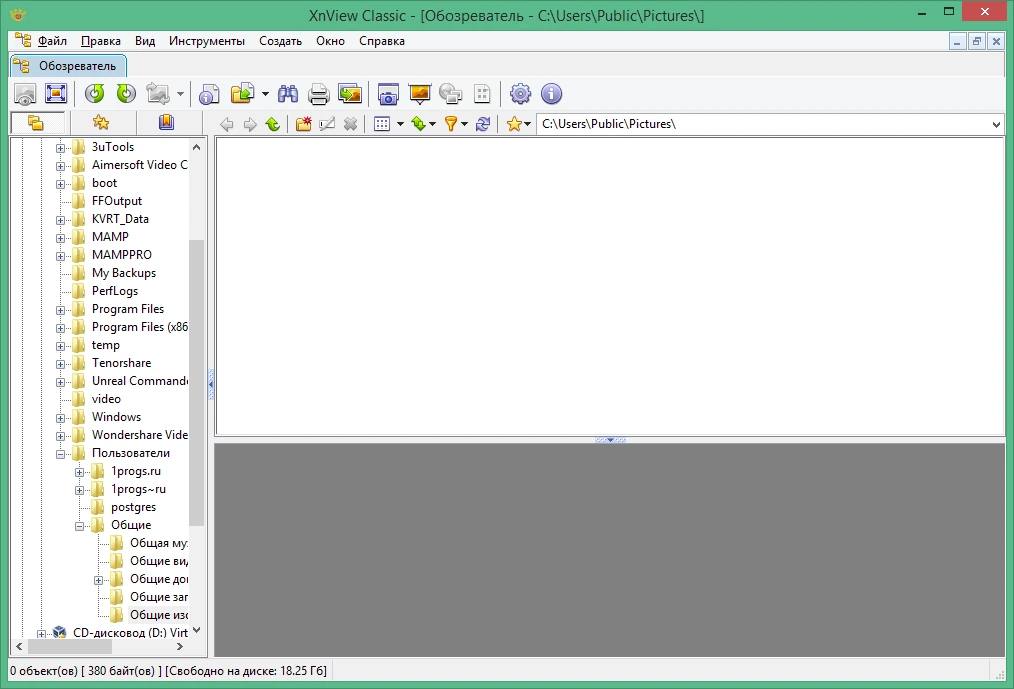Refresh the browser listing

tap(482, 124)
